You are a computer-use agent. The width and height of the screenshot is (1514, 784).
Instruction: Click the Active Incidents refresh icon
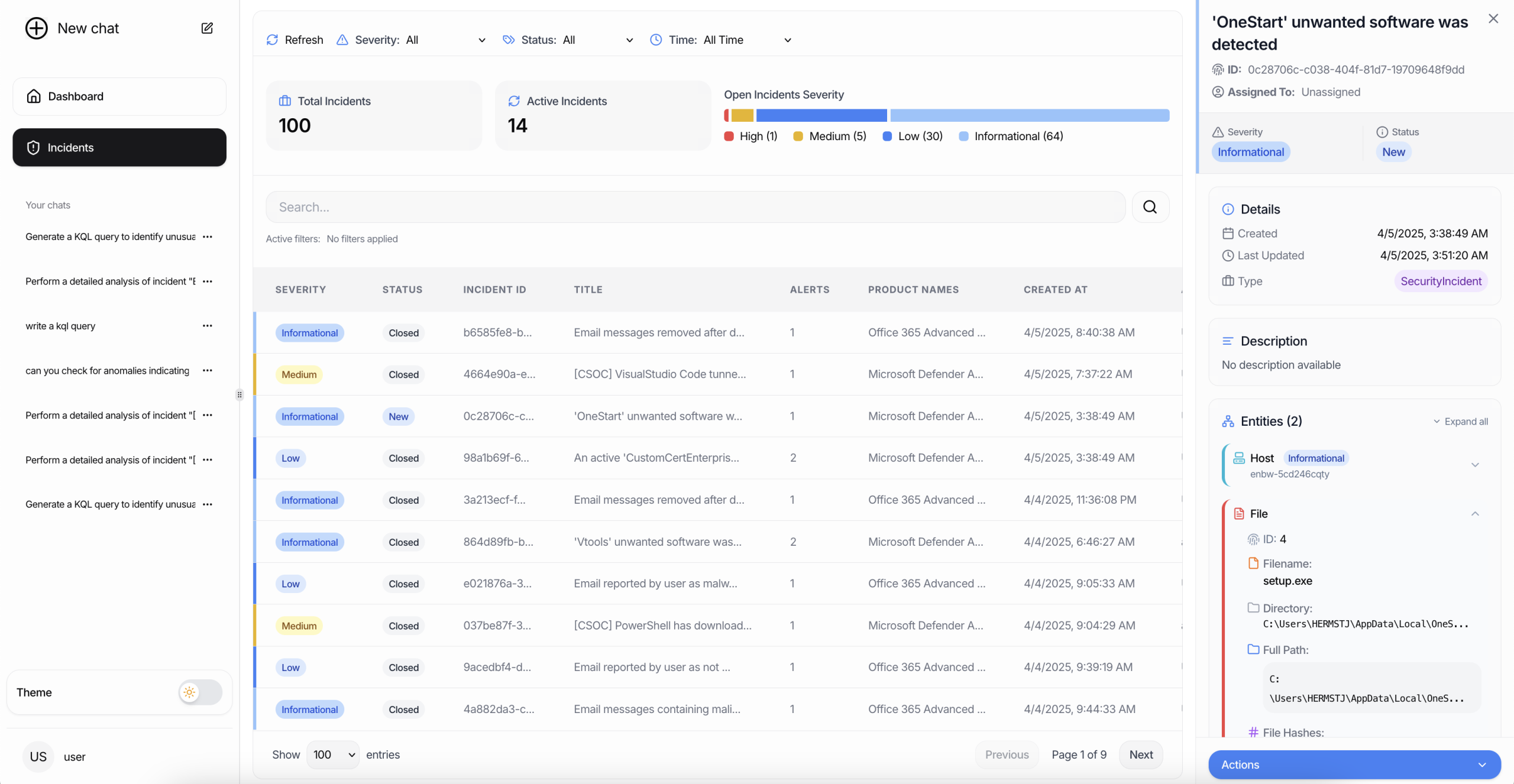pyautogui.click(x=514, y=101)
